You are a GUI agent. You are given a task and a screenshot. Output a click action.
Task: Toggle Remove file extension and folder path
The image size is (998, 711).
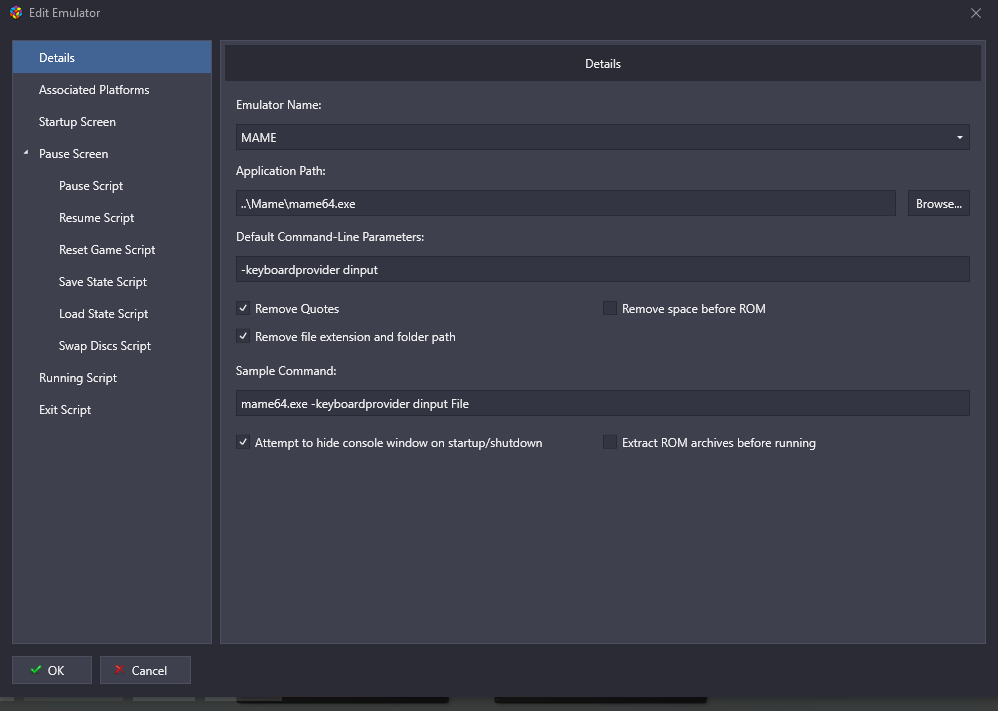pos(243,337)
